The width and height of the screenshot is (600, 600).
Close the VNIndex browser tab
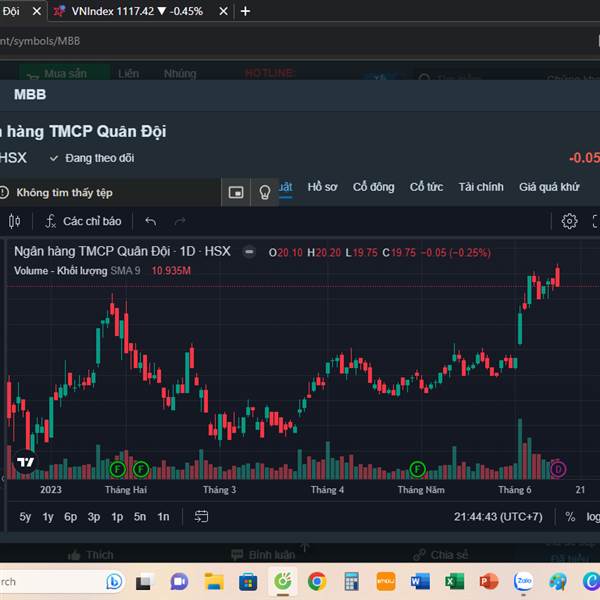(223, 11)
